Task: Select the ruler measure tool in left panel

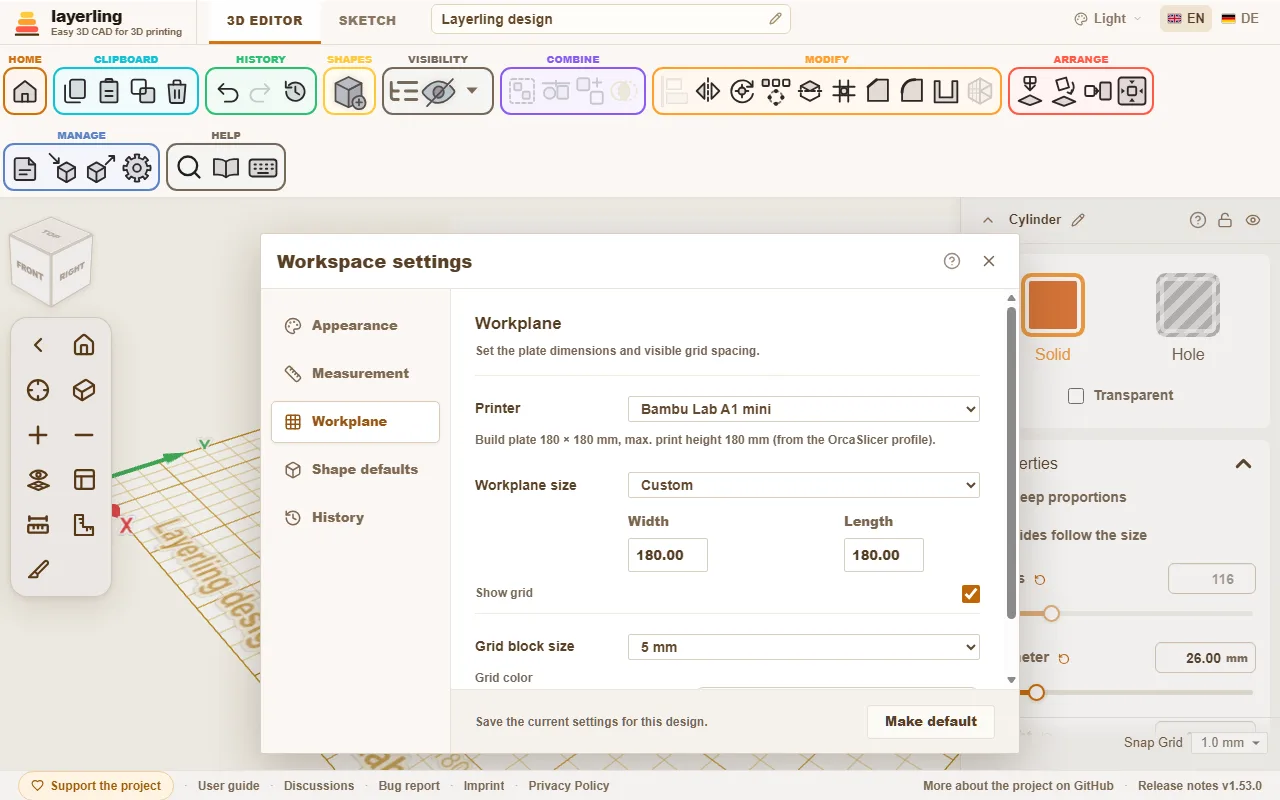Action: [38, 525]
